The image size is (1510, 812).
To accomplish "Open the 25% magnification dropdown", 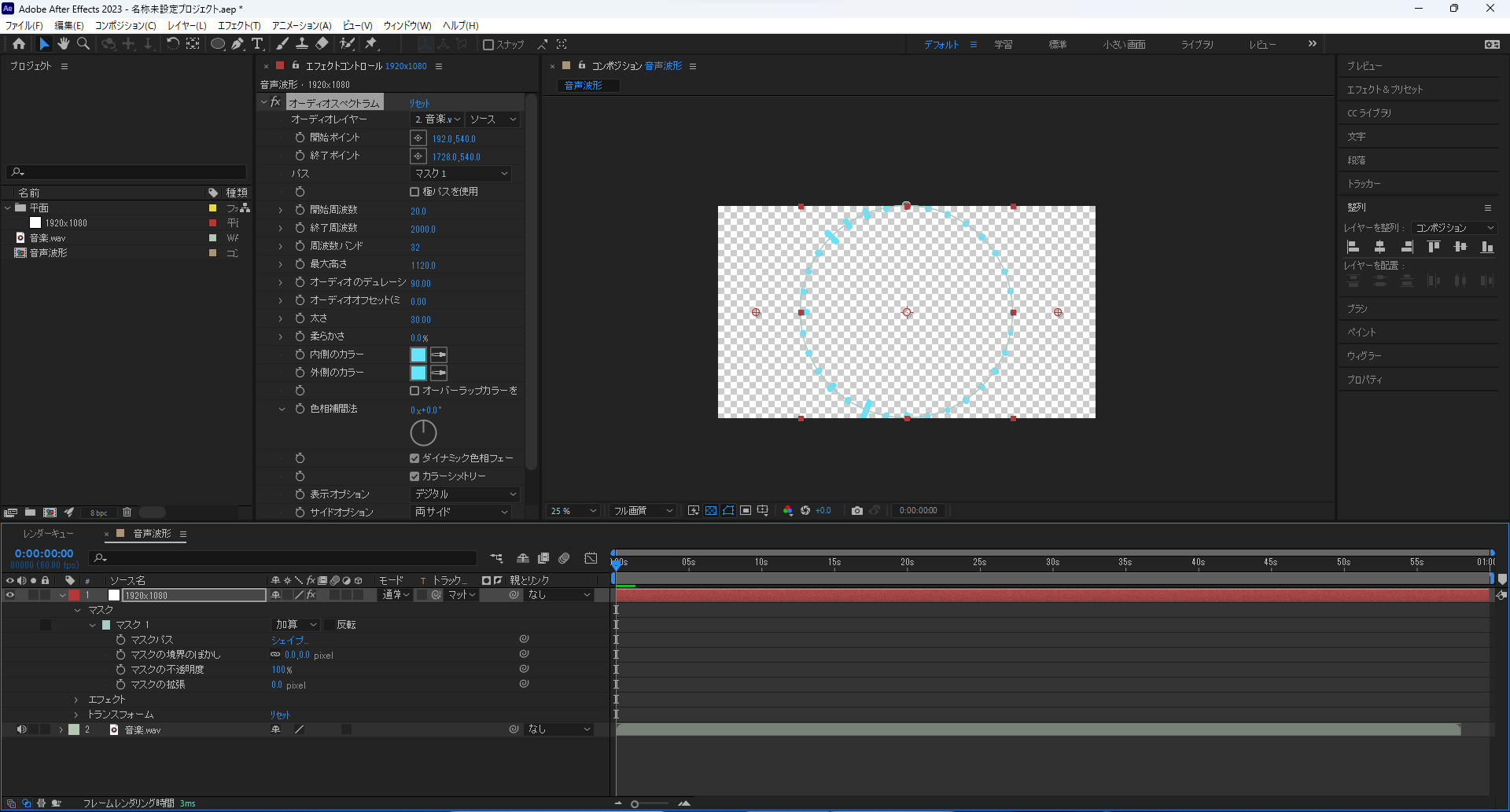I will pos(573,511).
